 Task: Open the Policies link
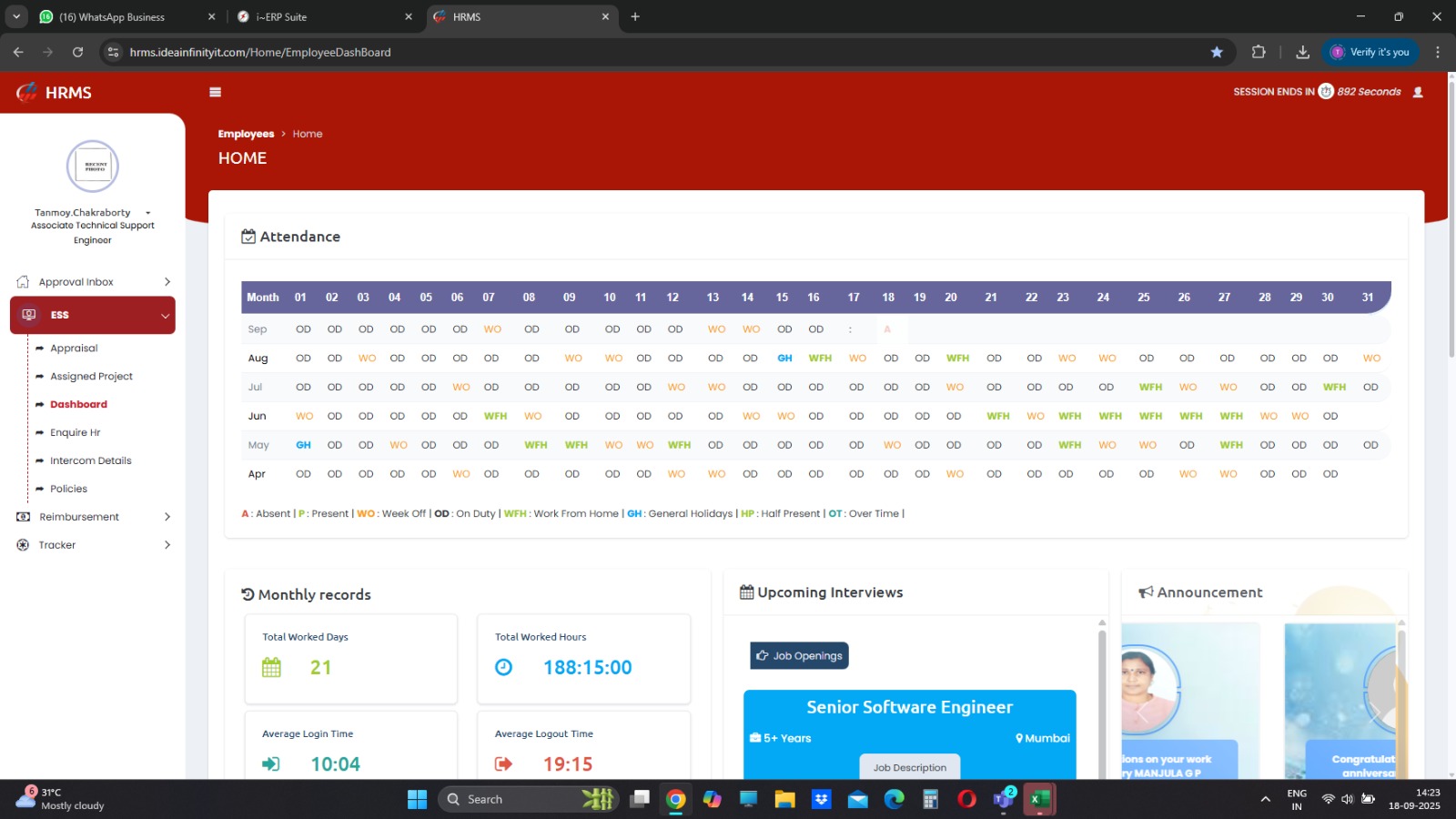pyautogui.click(x=68, y=490)
